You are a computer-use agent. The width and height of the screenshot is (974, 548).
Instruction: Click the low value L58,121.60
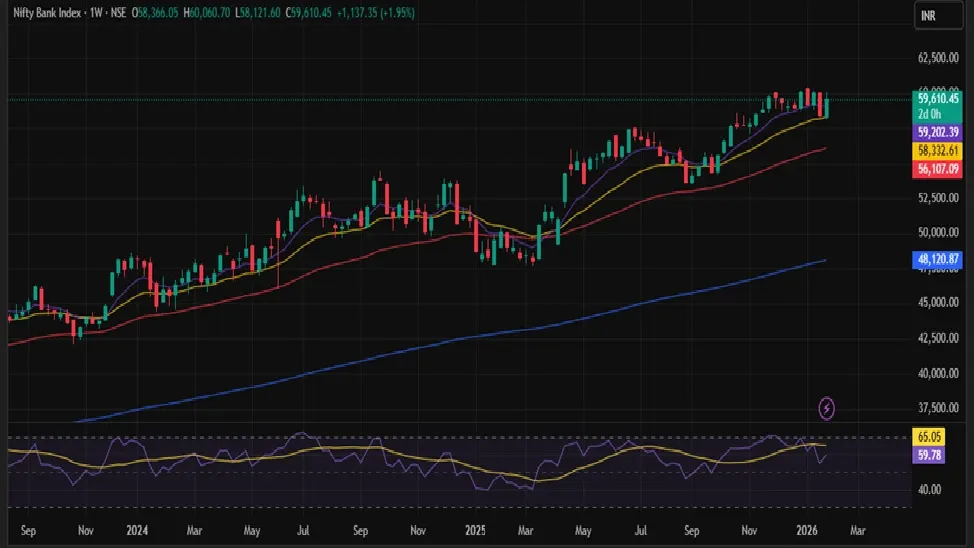click(x=258, y=12)
